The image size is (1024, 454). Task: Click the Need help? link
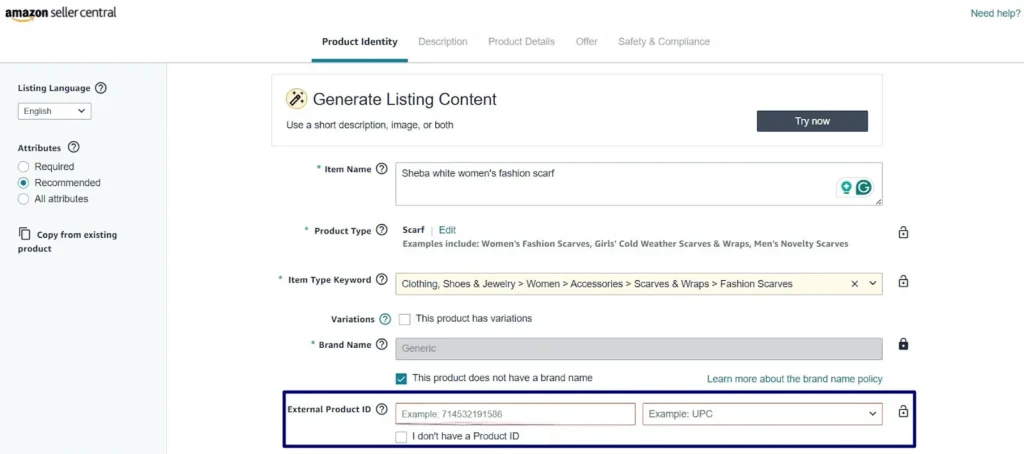[x=995, y=13]
